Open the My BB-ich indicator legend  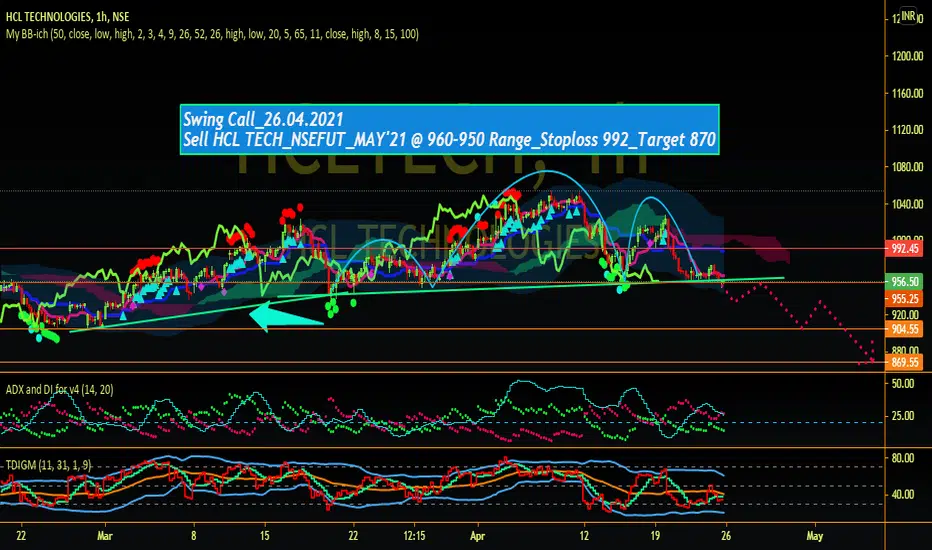[x=212, y=34]
